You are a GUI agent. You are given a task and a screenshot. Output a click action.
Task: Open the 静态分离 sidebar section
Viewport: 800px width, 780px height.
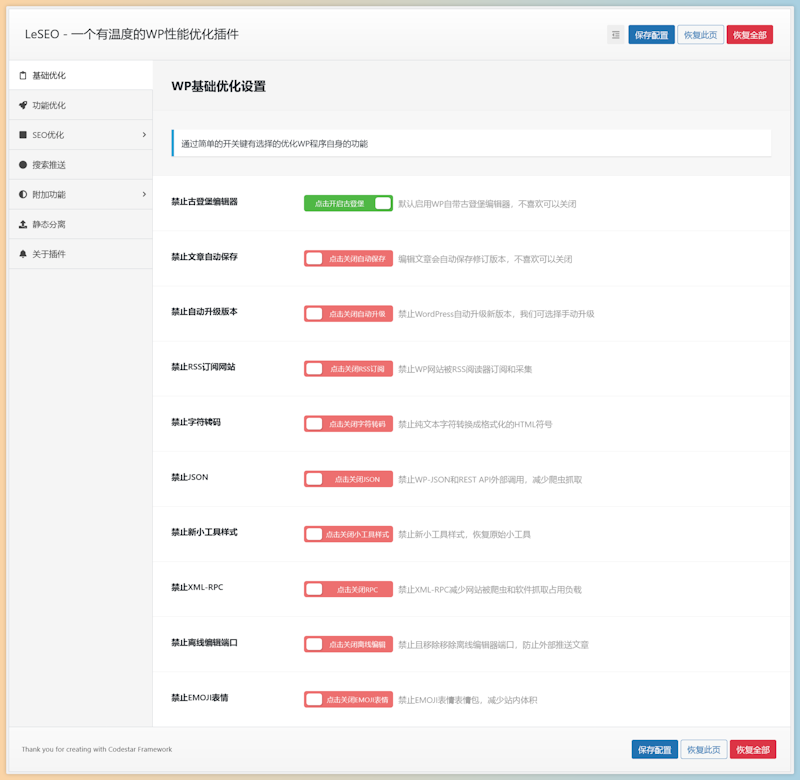click(x=81, y=224)
